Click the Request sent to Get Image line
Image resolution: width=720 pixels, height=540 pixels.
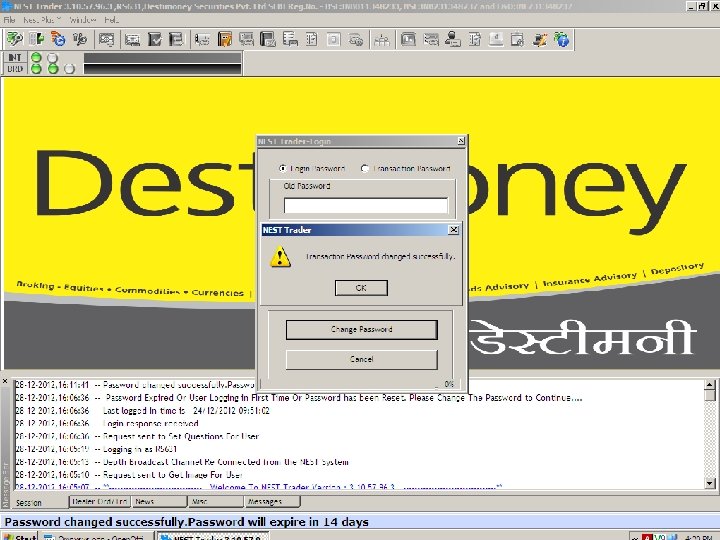tap(129, 475)
